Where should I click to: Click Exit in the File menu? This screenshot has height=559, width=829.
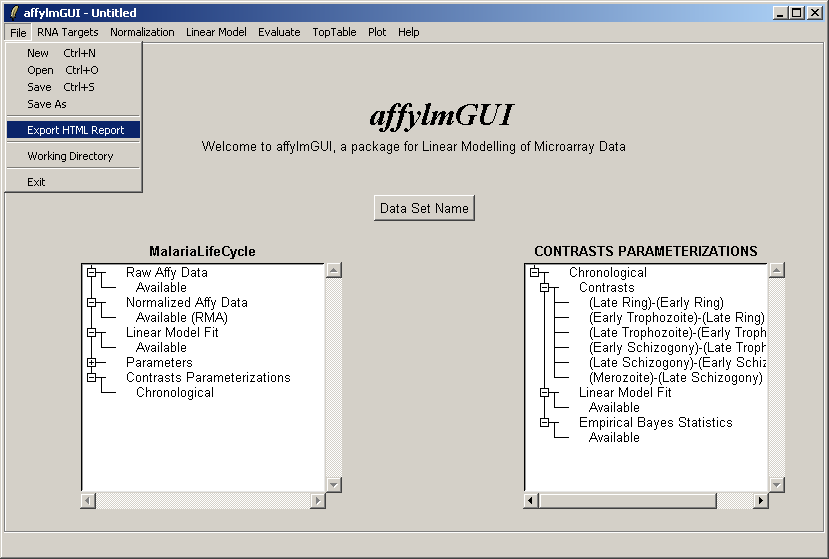click(x=36, y=182)
